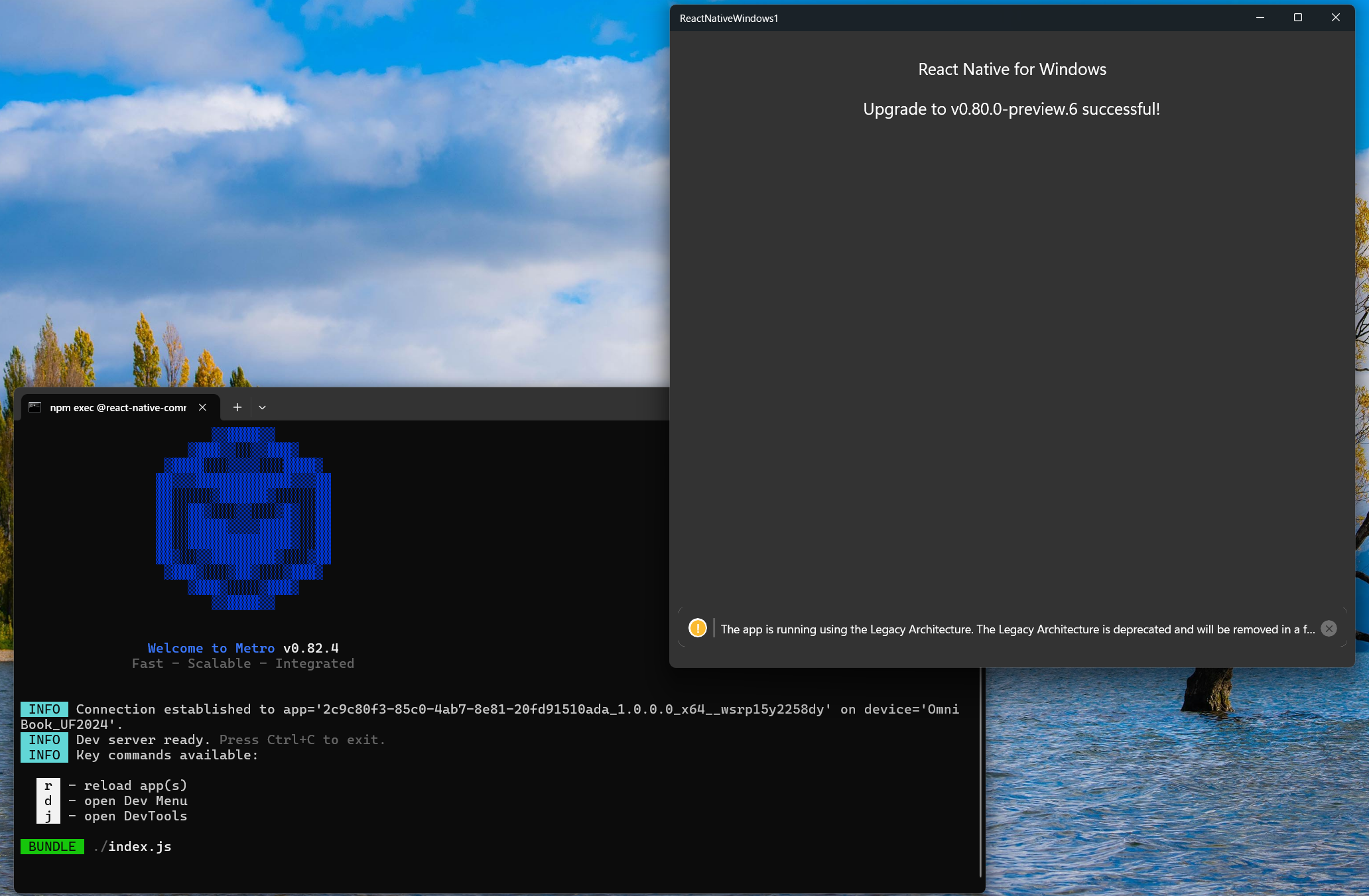Click the orange warning icon in the banner
The height and width of the screenshot is (896, 1369).
(x=698, y=628)
